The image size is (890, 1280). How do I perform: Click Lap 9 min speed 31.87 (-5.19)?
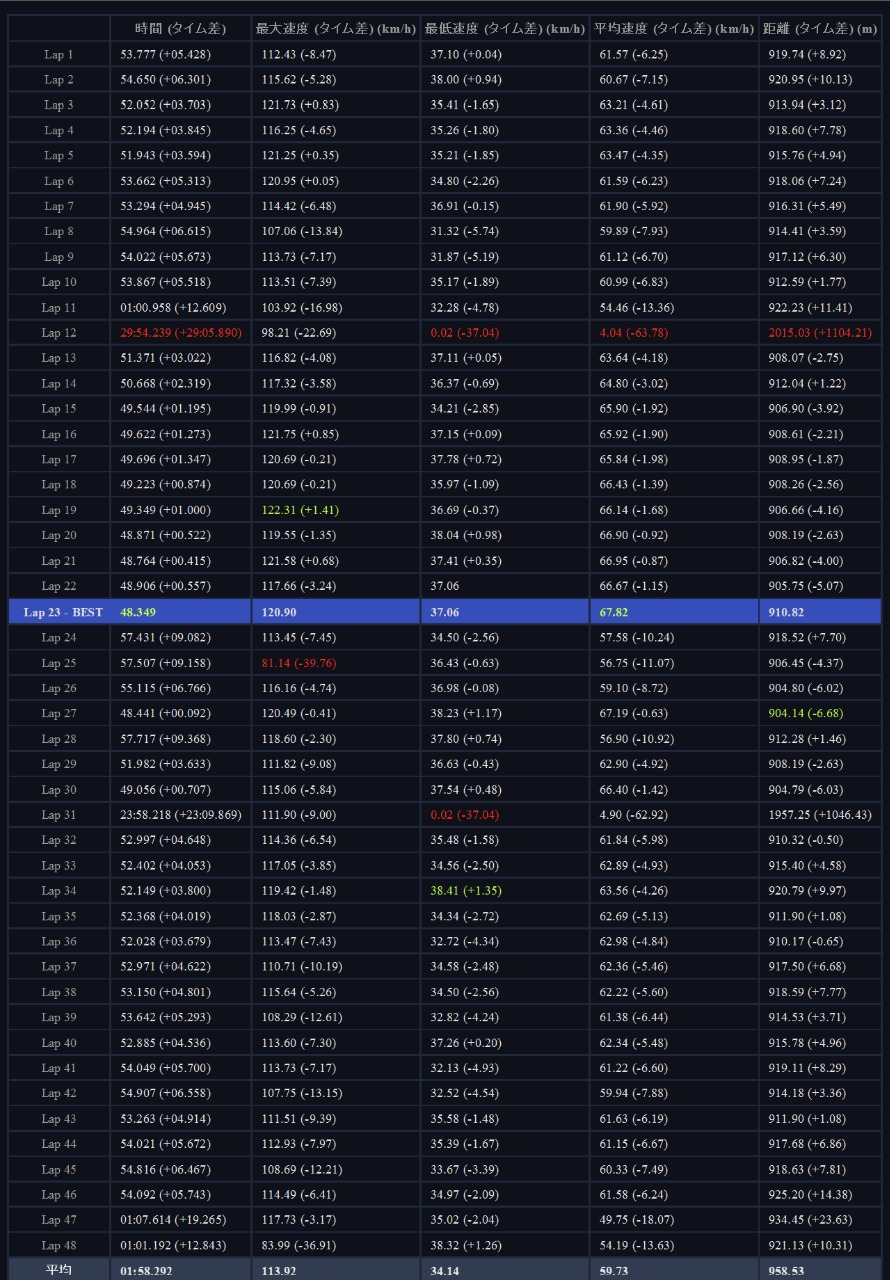(464, 257)
